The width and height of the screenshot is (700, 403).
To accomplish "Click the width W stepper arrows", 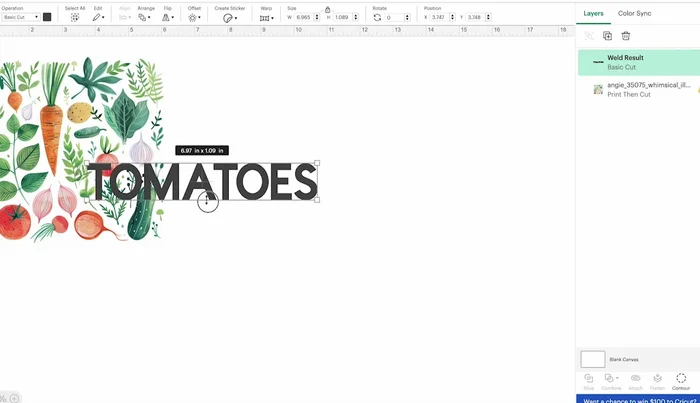I will point(317,17).
